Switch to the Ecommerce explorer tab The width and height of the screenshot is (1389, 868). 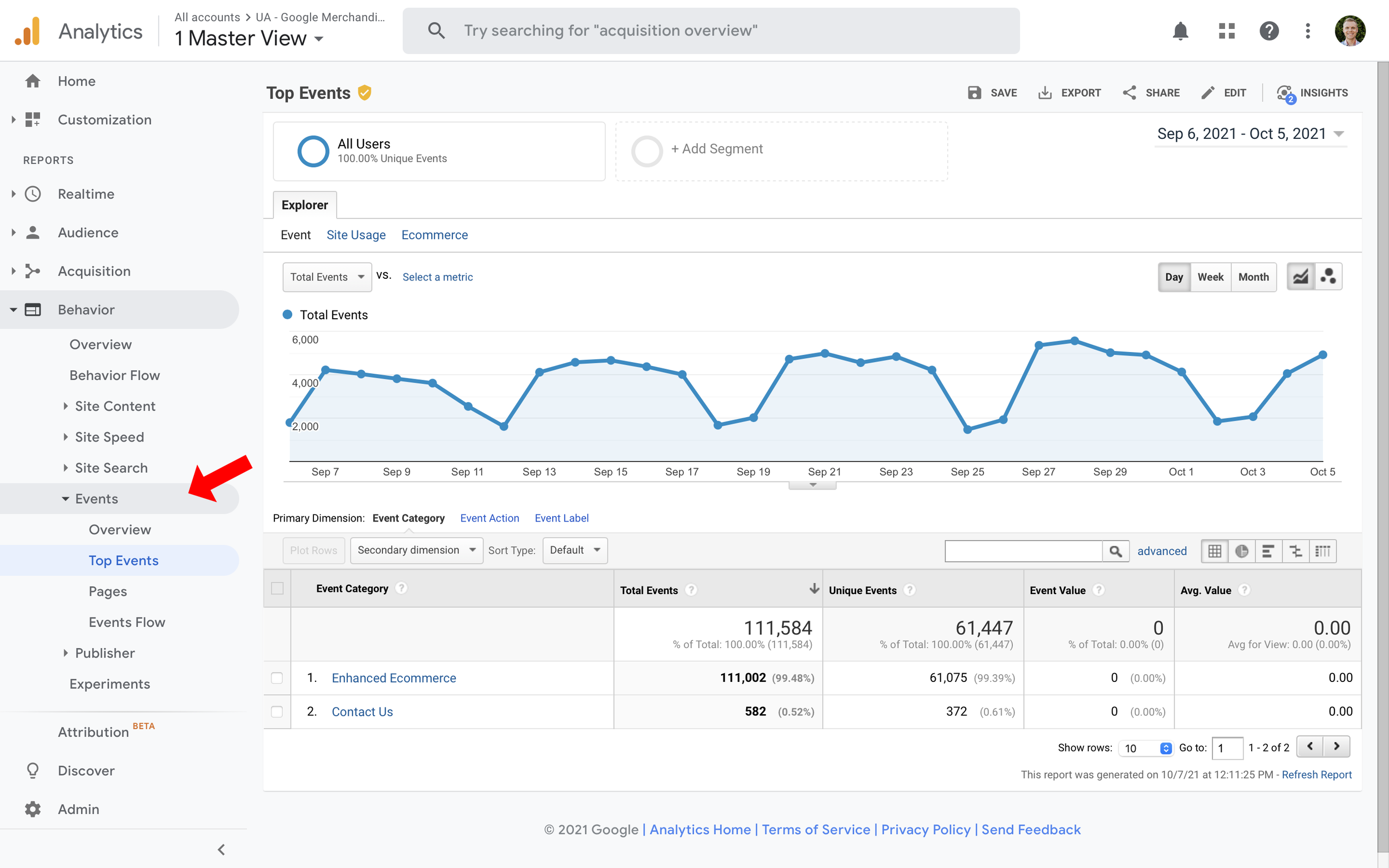434,235
